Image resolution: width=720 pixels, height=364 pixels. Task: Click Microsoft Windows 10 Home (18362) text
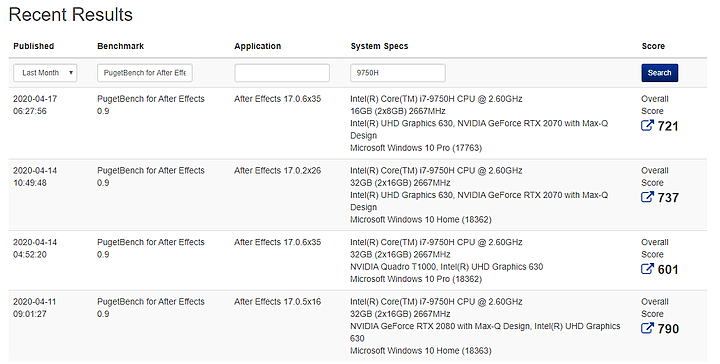point(421,219)
